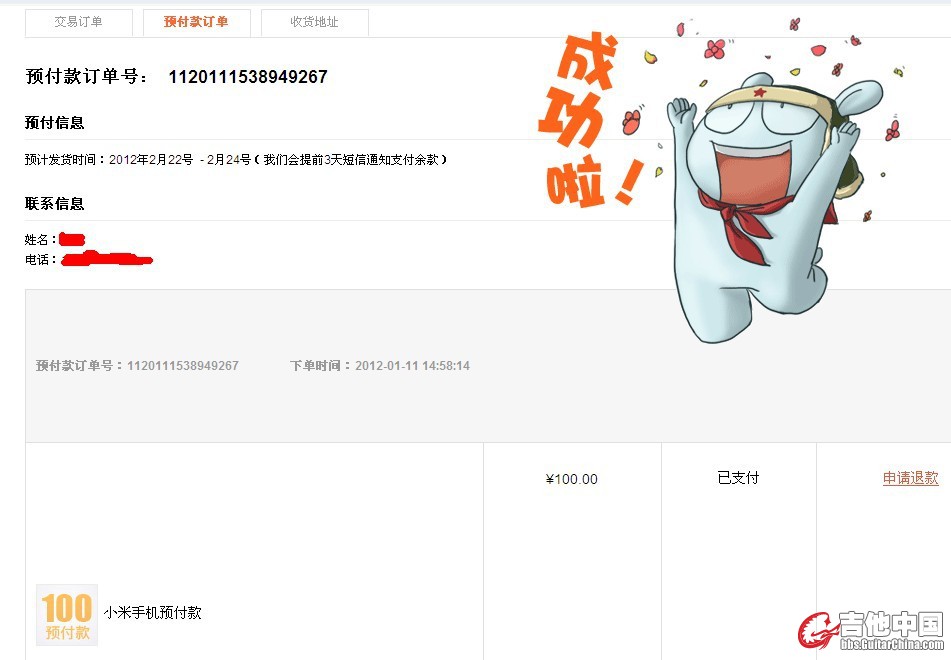951x660 pixels.
Task: Click the 100 预付款 product thumbnail
Action: [67, 615]
